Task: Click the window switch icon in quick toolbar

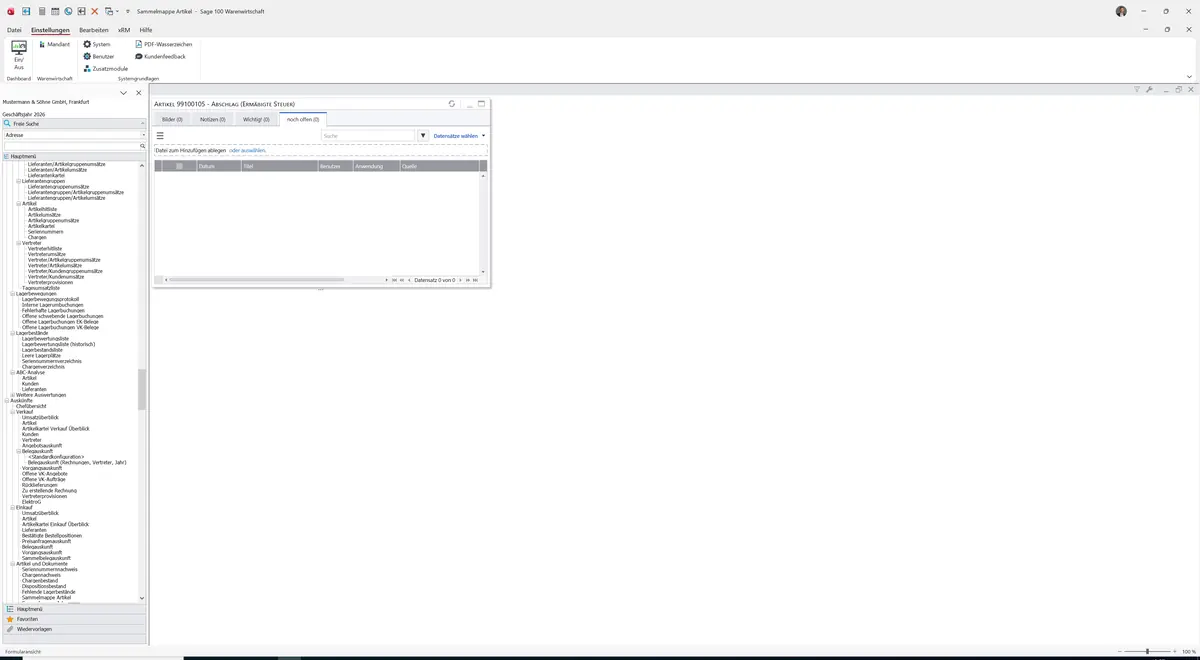Action: (109, 11)
